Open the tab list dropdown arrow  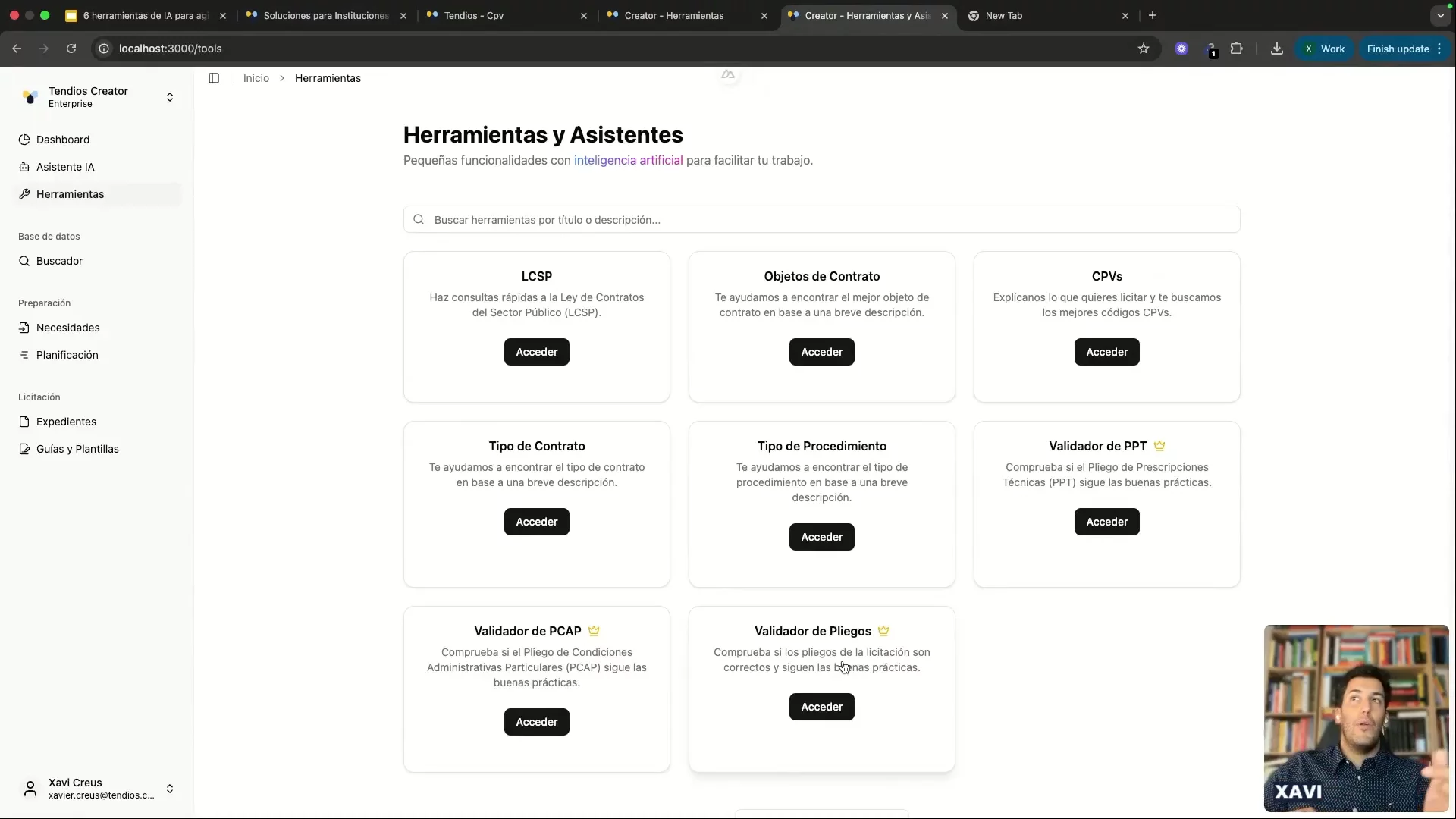coord(1440,15)
